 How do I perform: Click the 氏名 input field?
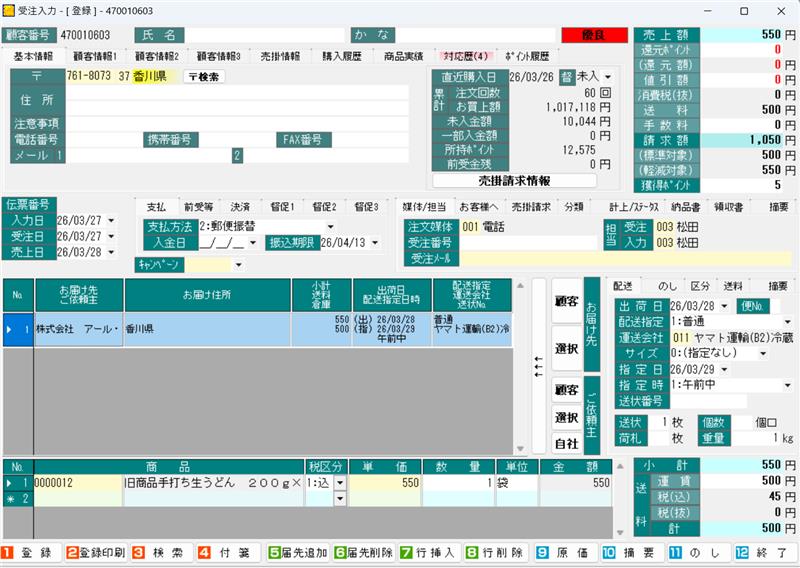click(x=265, y=35)
